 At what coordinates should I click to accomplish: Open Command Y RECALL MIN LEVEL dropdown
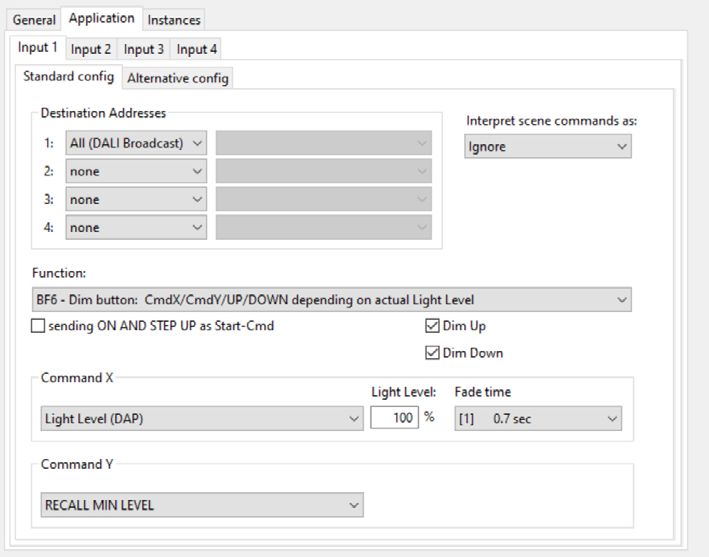pyautogui.click(x=202, y=505)
